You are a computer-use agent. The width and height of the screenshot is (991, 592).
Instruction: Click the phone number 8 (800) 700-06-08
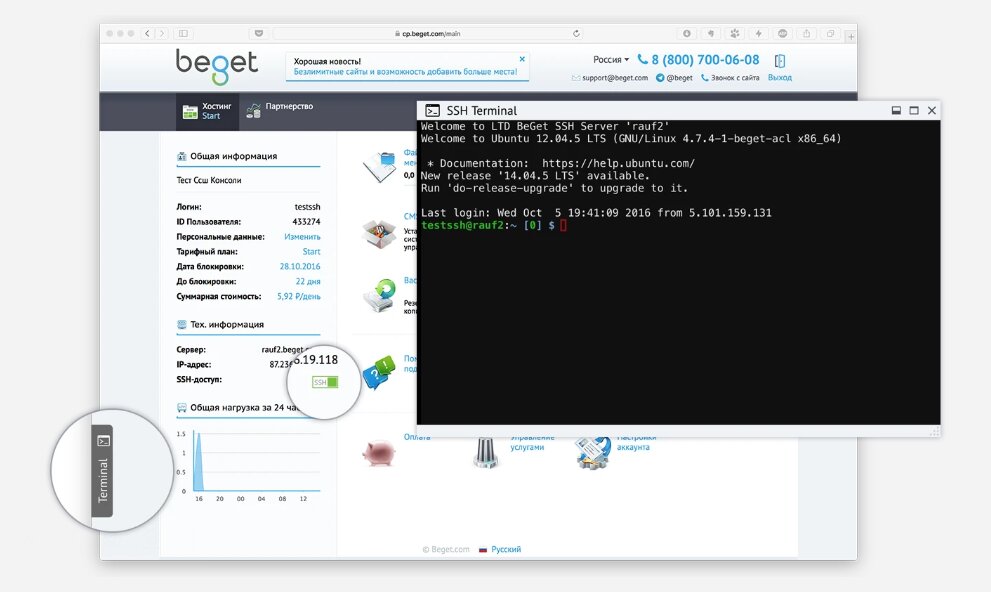click(705, 60)
